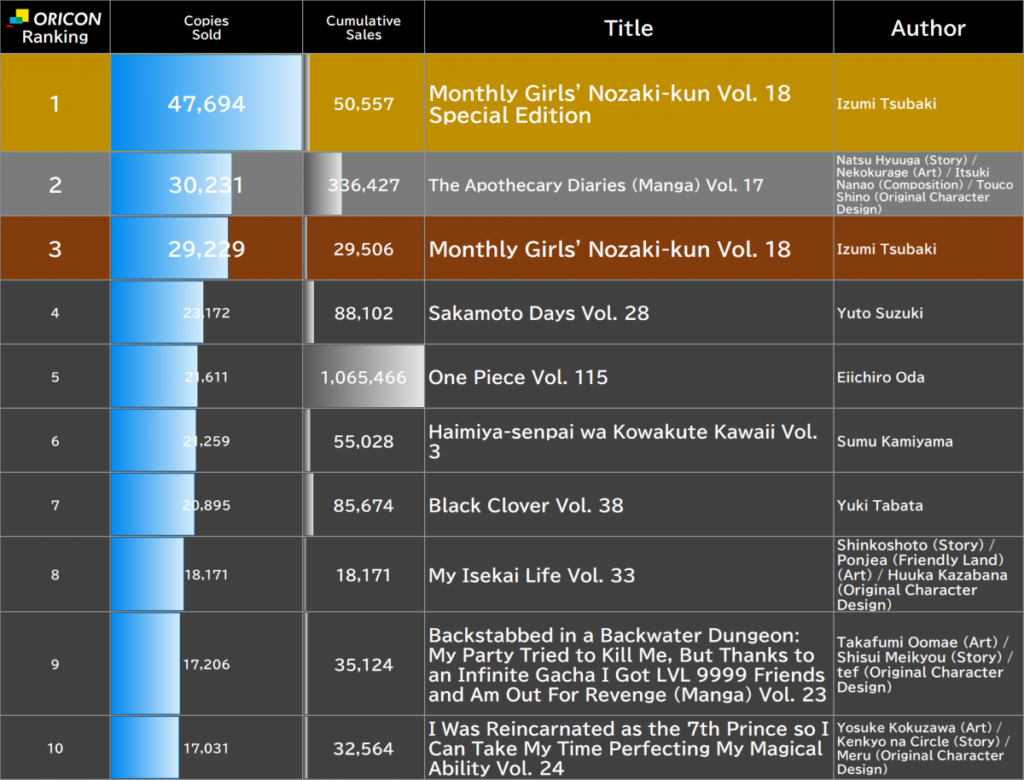Open Haimiya-senpai wa Kowakute Kawaii Vol. 3
This screenshot has height=780, width=1024.
[623, 441]
